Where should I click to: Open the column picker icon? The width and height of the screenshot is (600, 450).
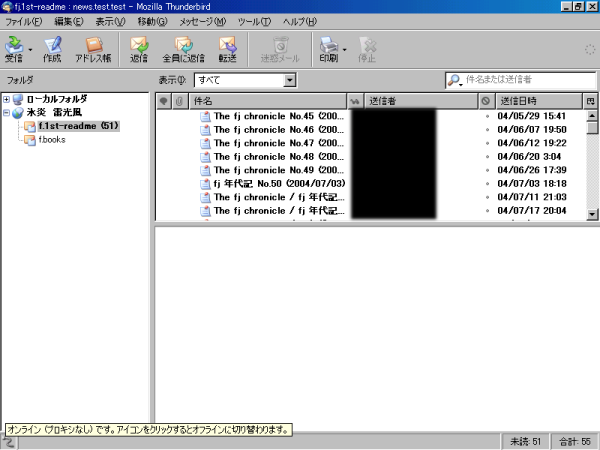[590, 101]
